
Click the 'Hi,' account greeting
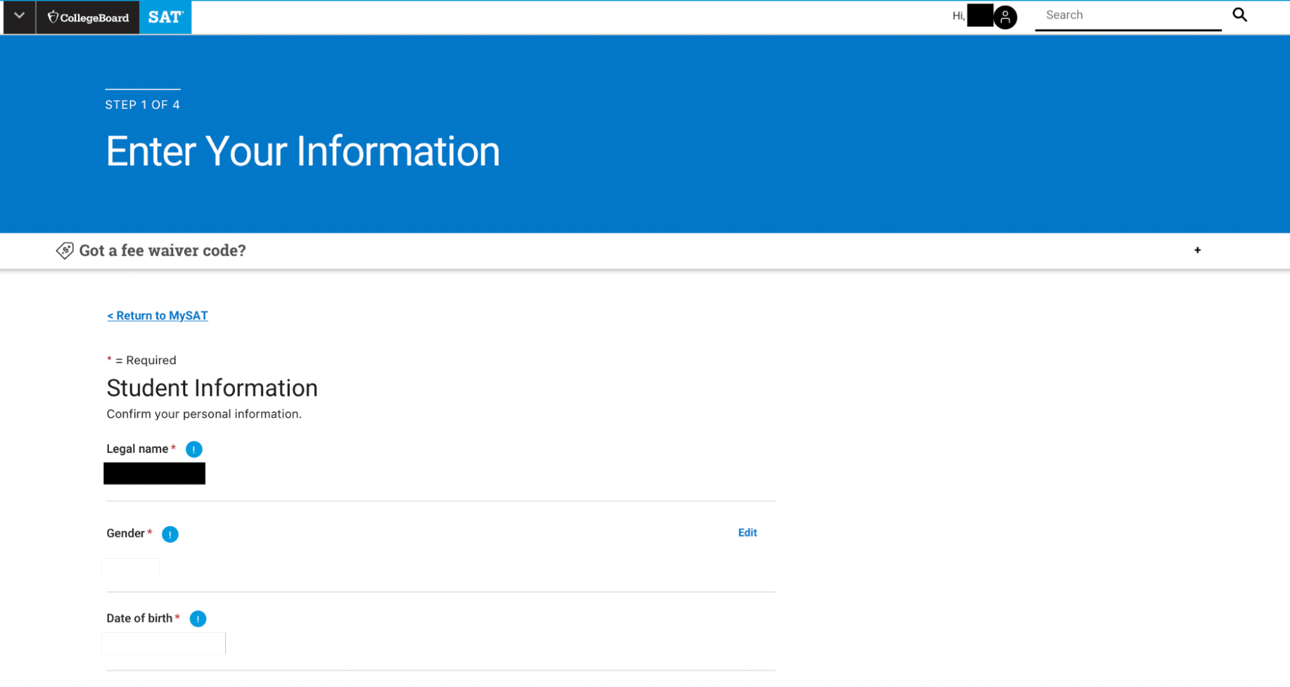[x=958, y=16]
